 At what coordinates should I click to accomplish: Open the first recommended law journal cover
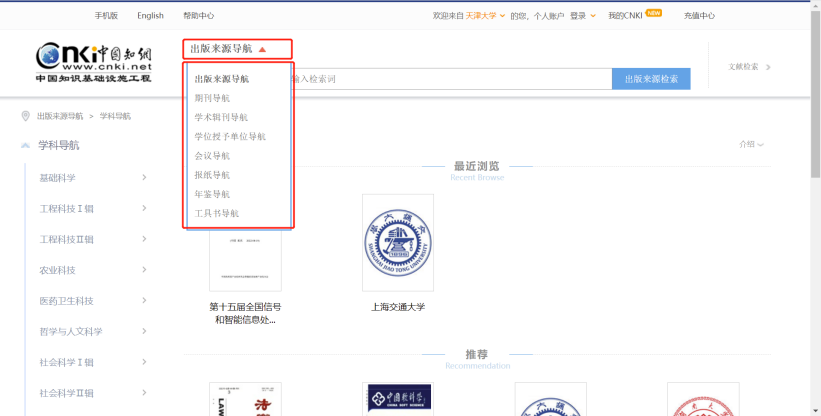(x=245, y=399)
